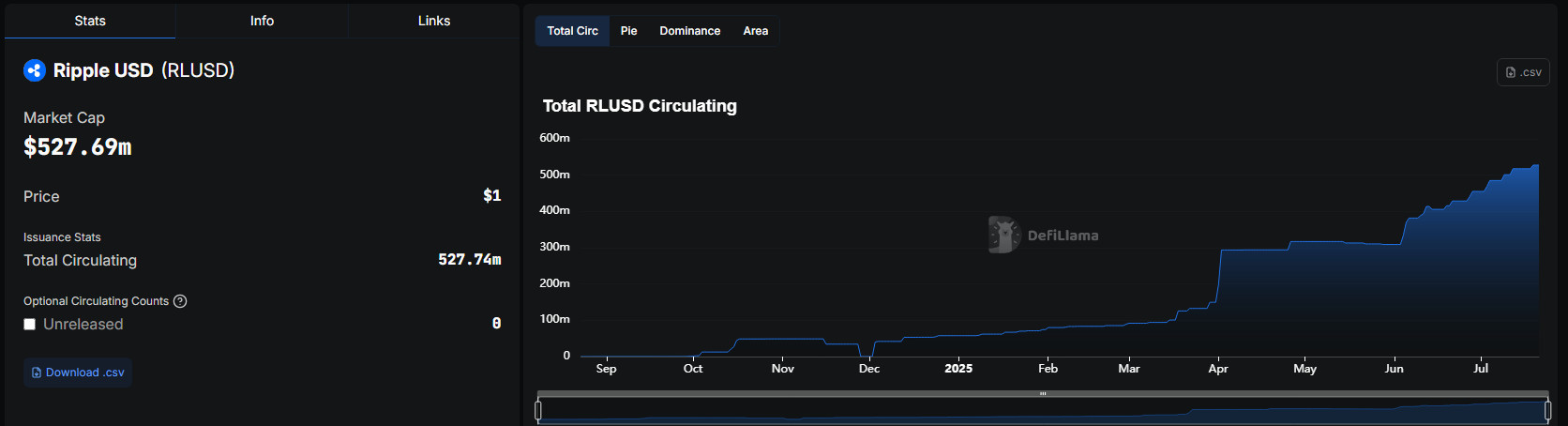Screen dimensions: 1568x426
Task: Click the range slider's top drag bar
Action: coord(1043,394)
